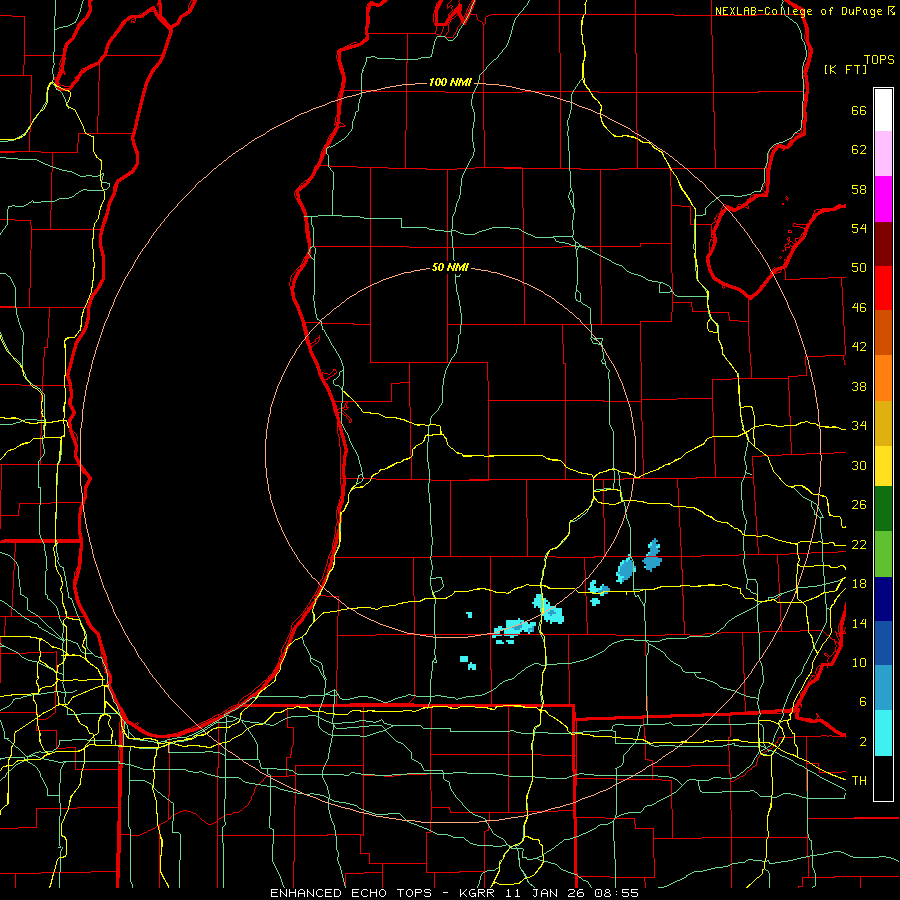
Task: Click the legend value "38"
Action: [859, 386]
